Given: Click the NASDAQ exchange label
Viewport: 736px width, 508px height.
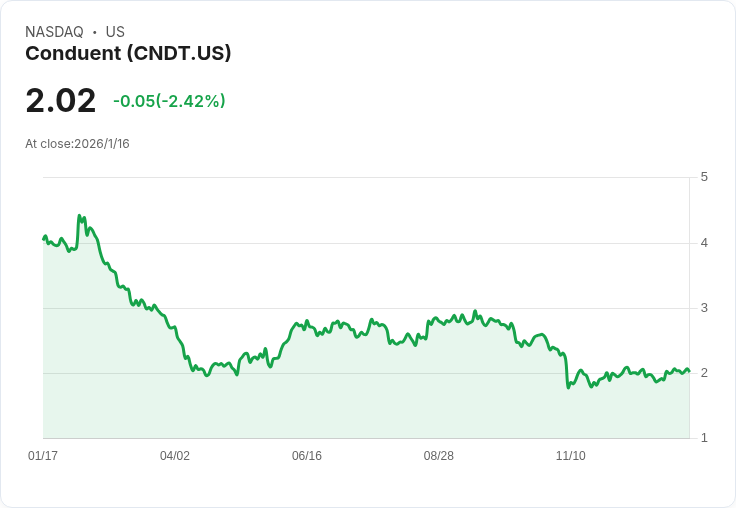Looking at the screenshot, I should (x=54, y=32).
